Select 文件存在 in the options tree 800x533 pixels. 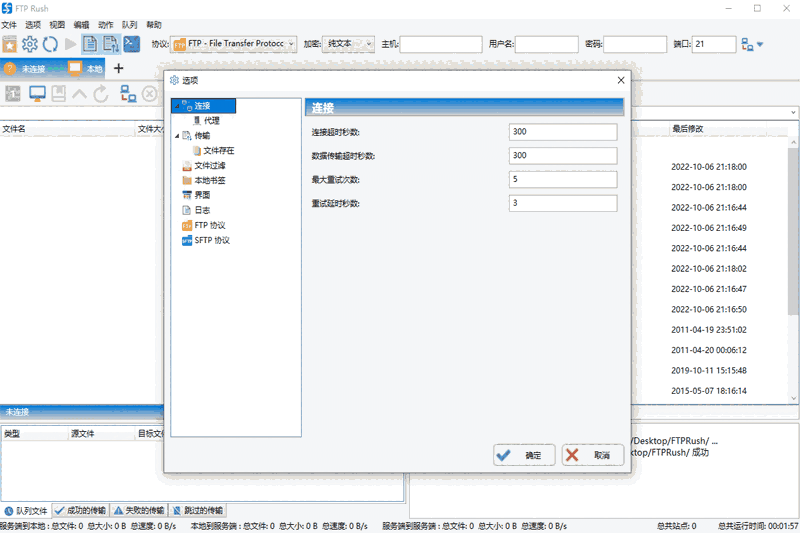pyautogui.click(x=219, y=150)
